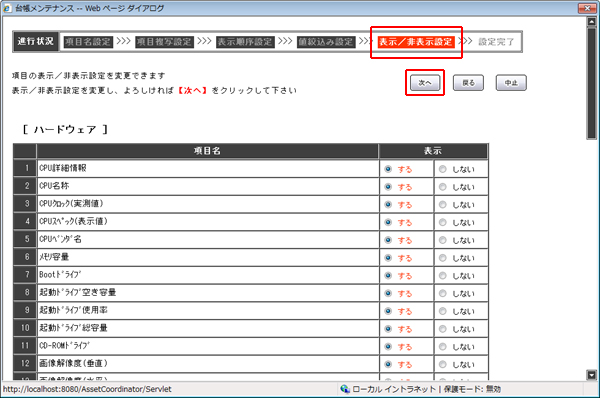Select する for CPUｽﾍﾟｯｸ(表示値)
600x398 pixels.
point(388,222)
